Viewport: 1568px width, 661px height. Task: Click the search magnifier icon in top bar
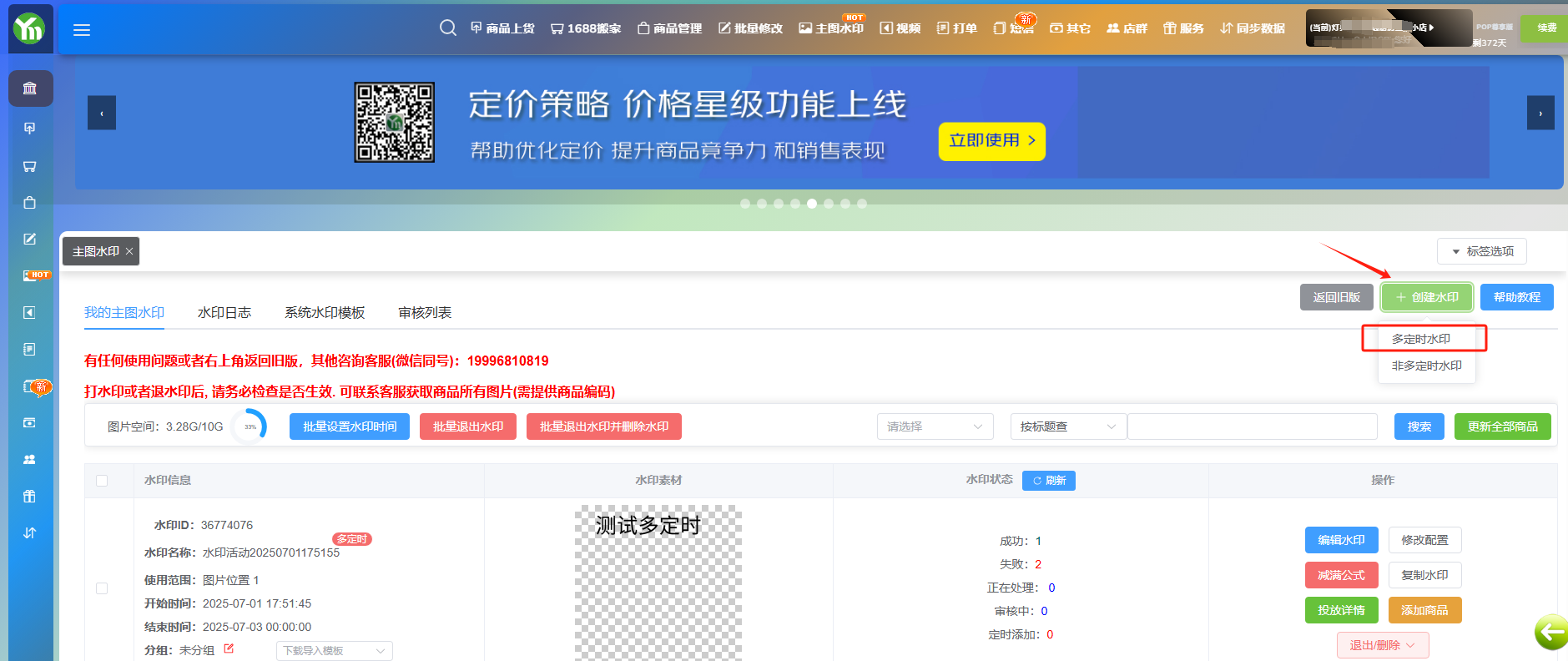(447, 28)
